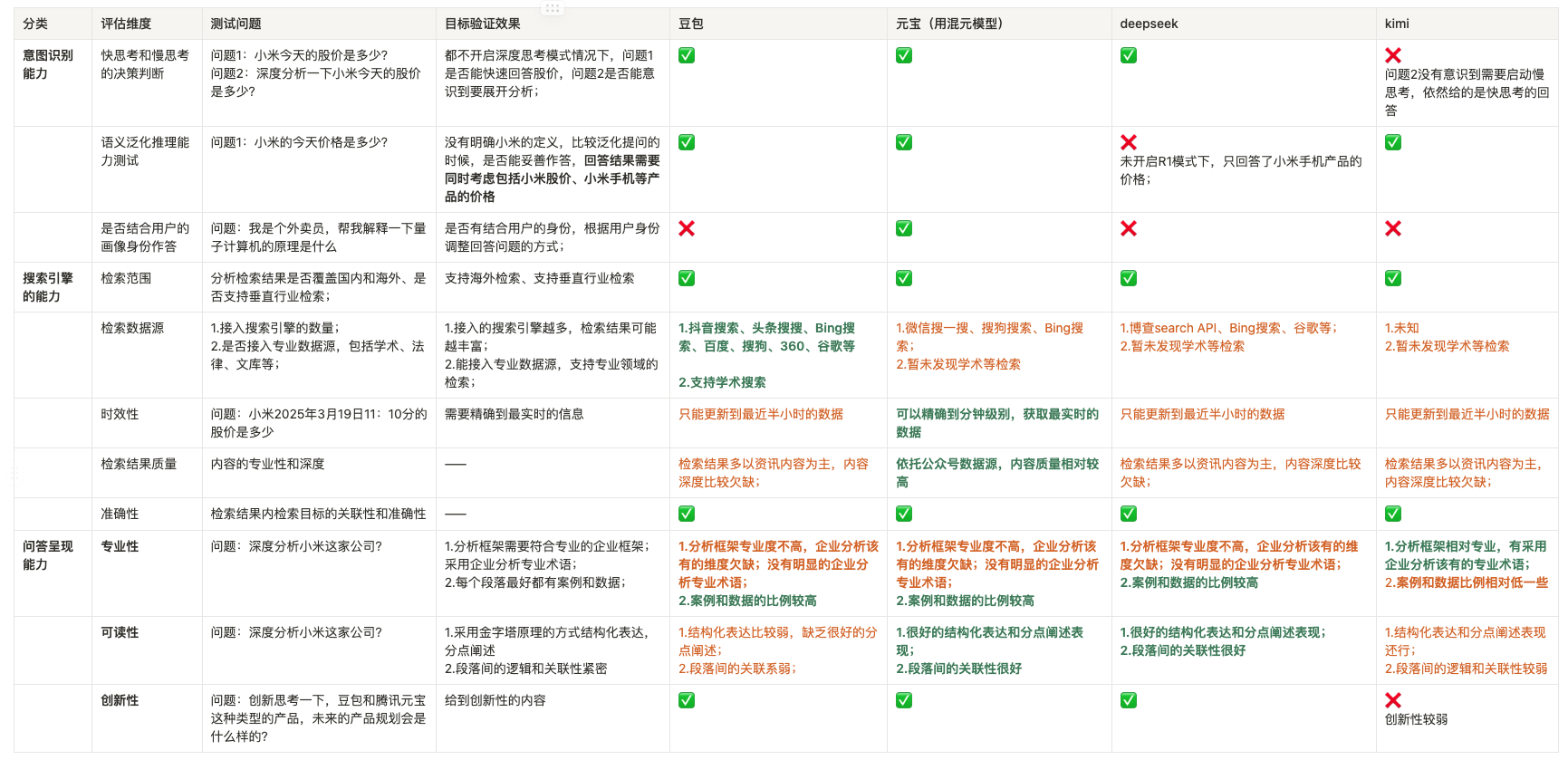Click the drag handle dots above the table
The image size is (1568, 760).
pos(553,8)
